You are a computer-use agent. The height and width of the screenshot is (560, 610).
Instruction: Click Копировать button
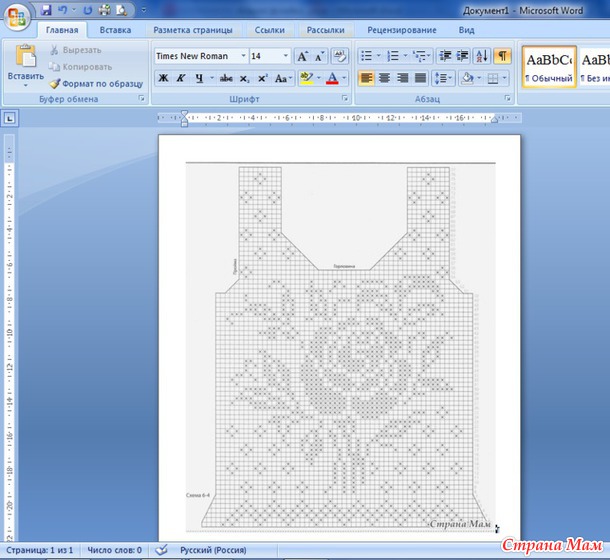coord(80,67)
